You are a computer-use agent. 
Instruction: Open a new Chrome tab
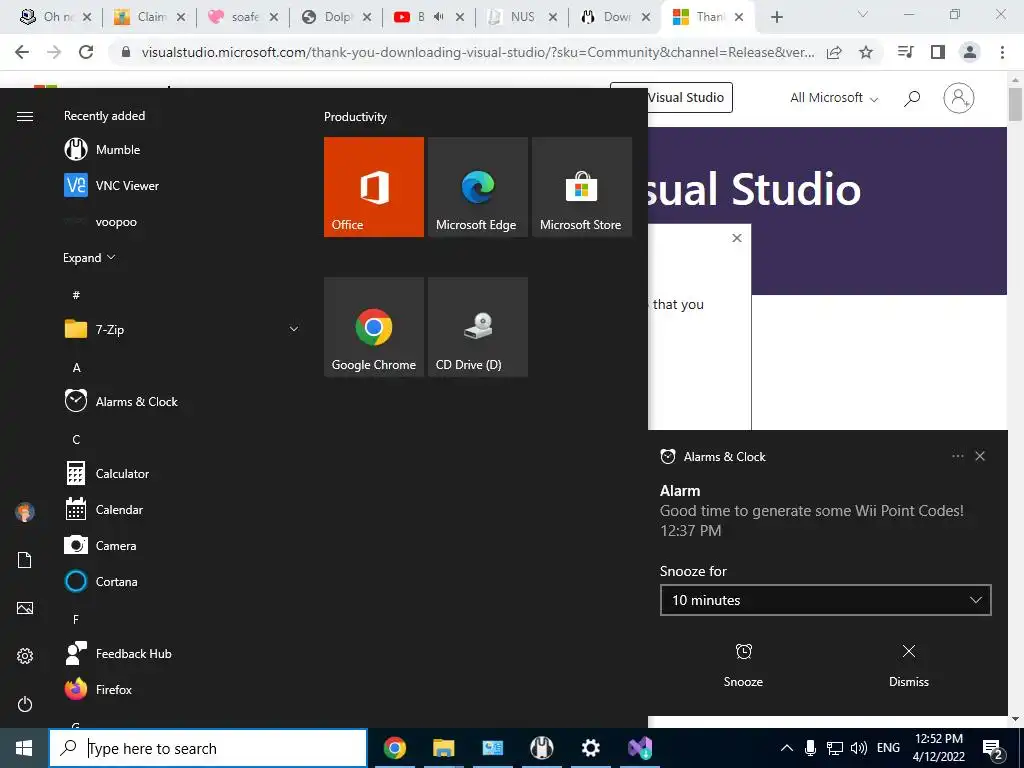(x=776, y=18)
